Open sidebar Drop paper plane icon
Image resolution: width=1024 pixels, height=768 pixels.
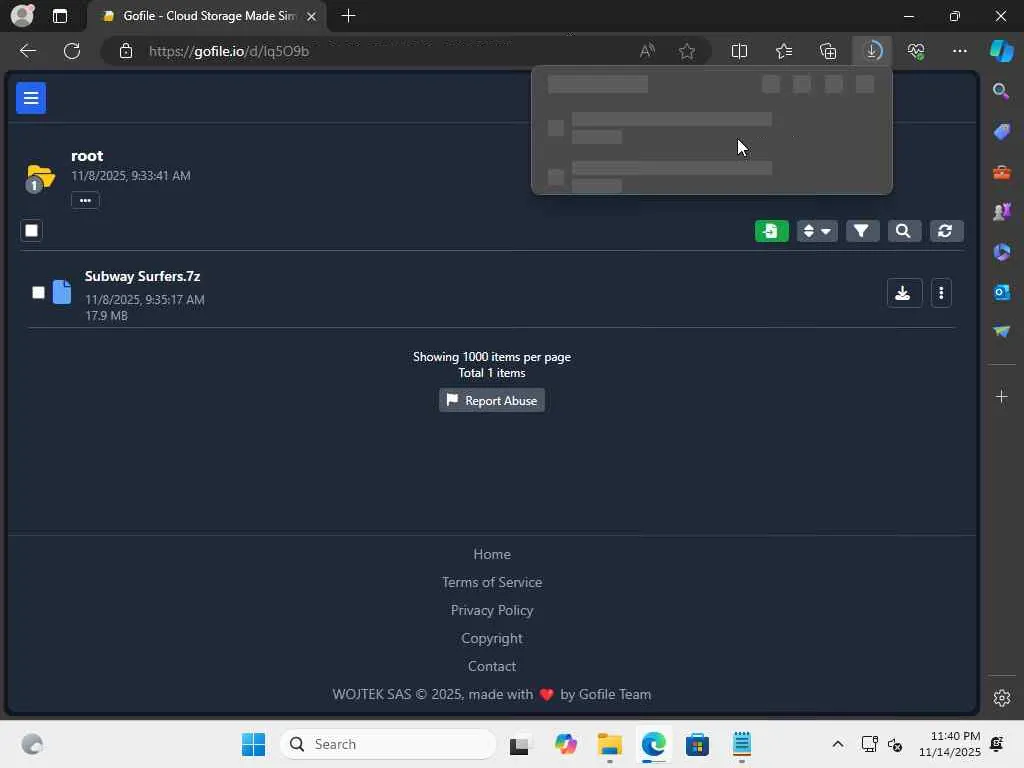(1001, 332)
